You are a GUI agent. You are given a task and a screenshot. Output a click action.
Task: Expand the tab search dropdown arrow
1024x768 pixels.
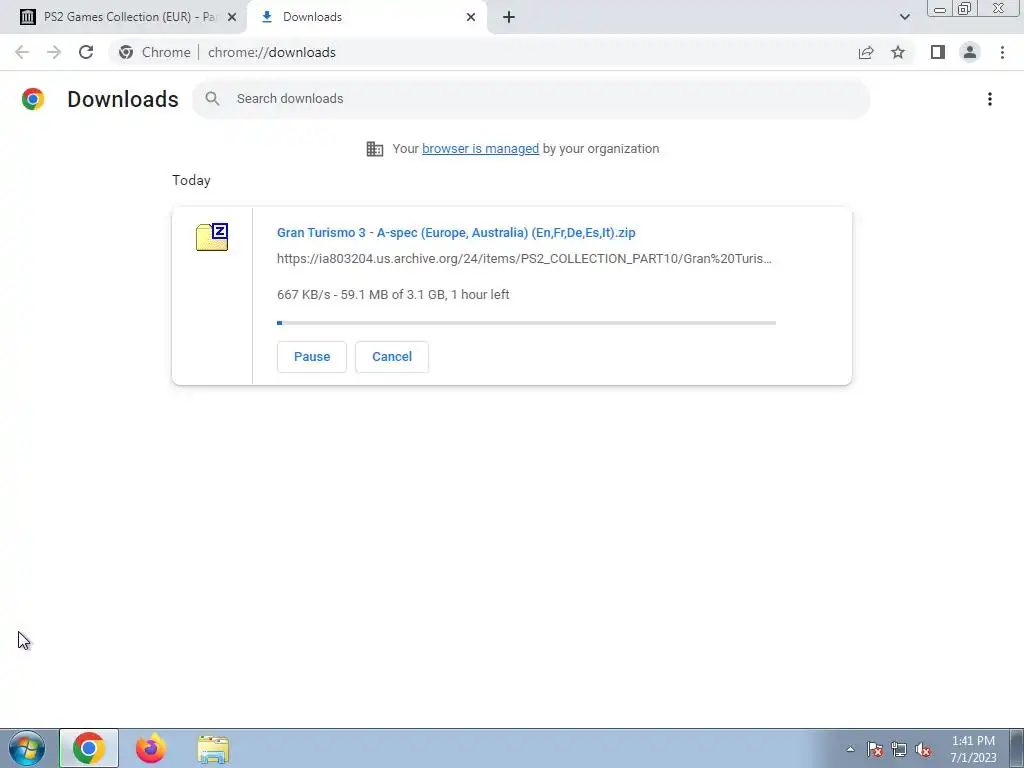point(904,17)
